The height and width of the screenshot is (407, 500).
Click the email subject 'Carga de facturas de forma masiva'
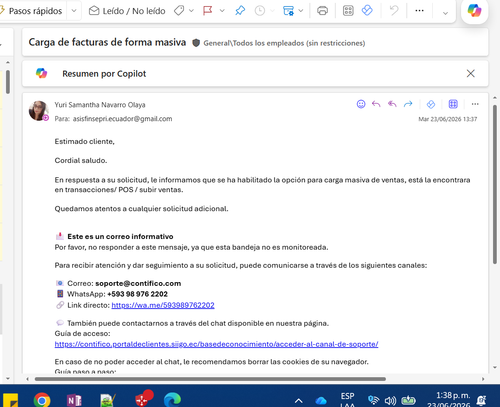point(107,42)
